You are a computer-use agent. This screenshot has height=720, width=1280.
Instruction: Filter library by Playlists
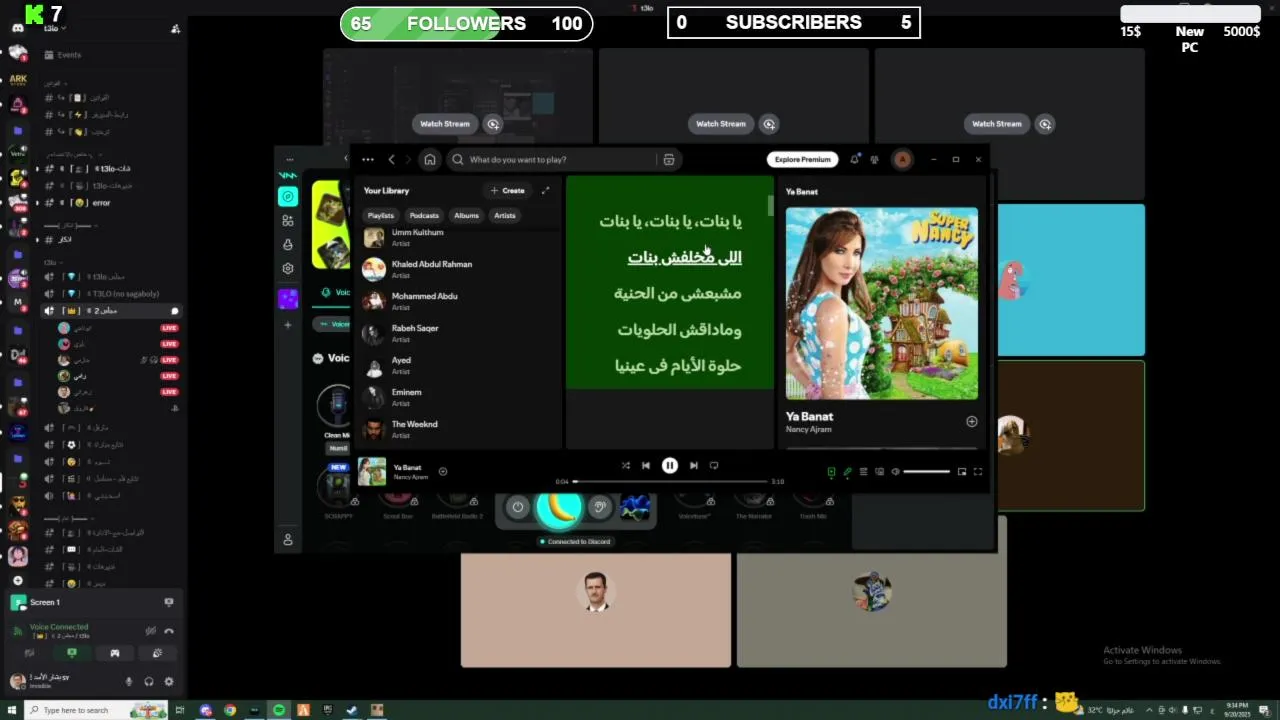point(381,215)
